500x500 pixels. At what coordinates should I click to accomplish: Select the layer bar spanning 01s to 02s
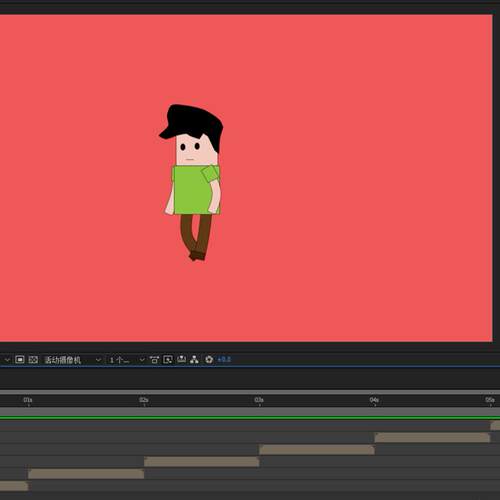coord(86,474)
